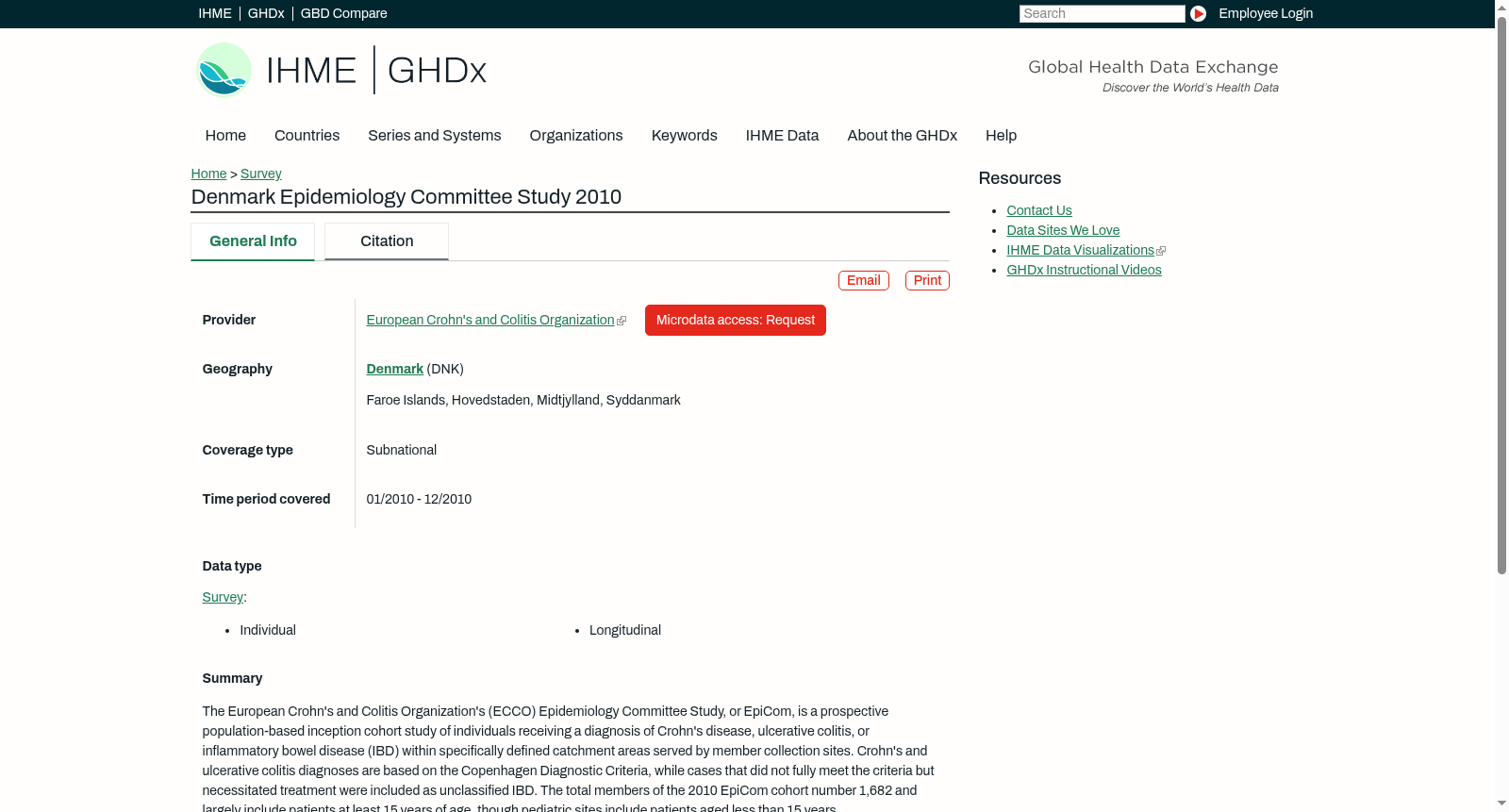Open the About the GHDx menu
Image resolution: width=1509 pixels, height=812 pixels.
(x=902, y=135)
